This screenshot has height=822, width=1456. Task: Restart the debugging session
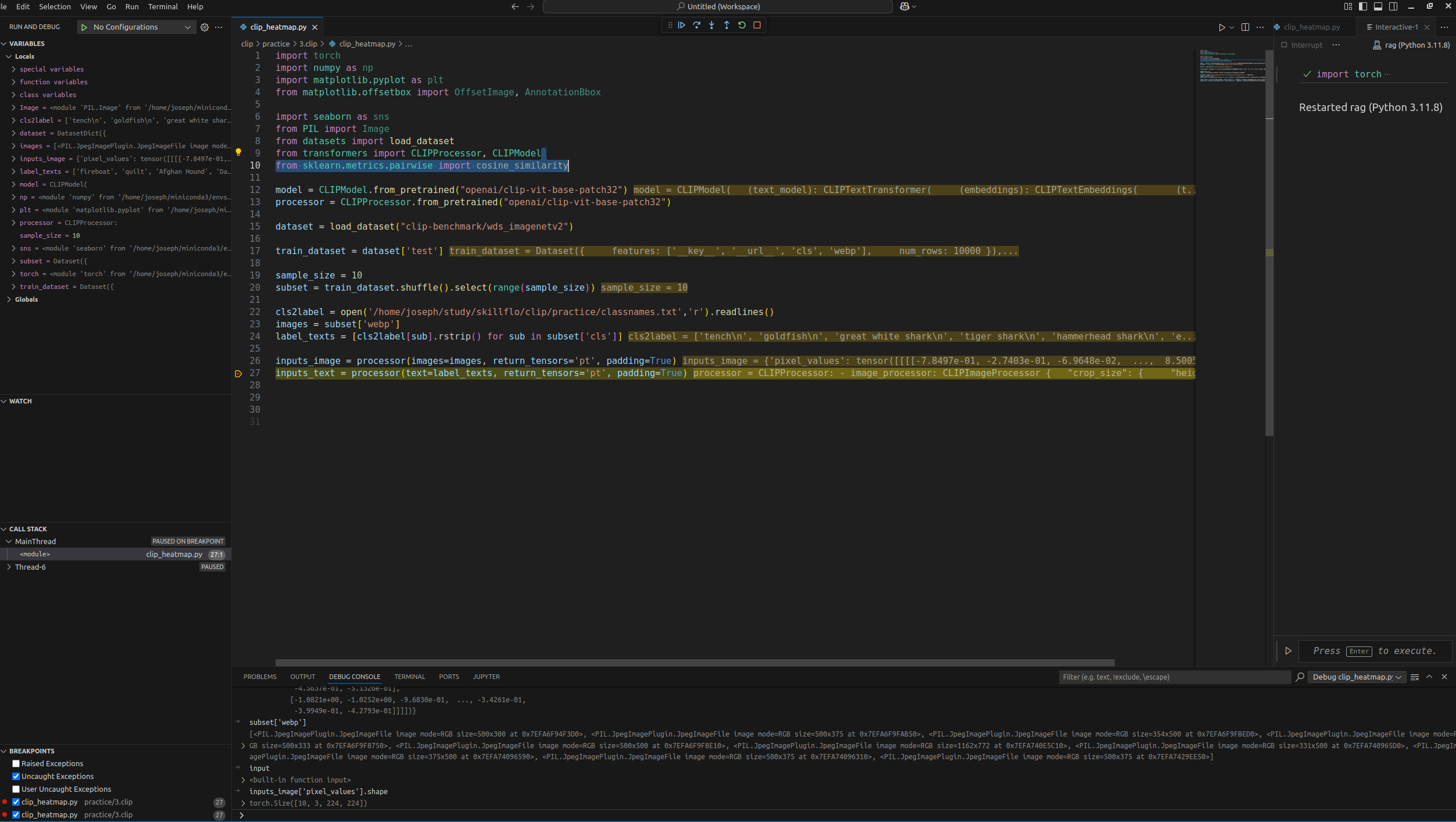coord(742,25)
